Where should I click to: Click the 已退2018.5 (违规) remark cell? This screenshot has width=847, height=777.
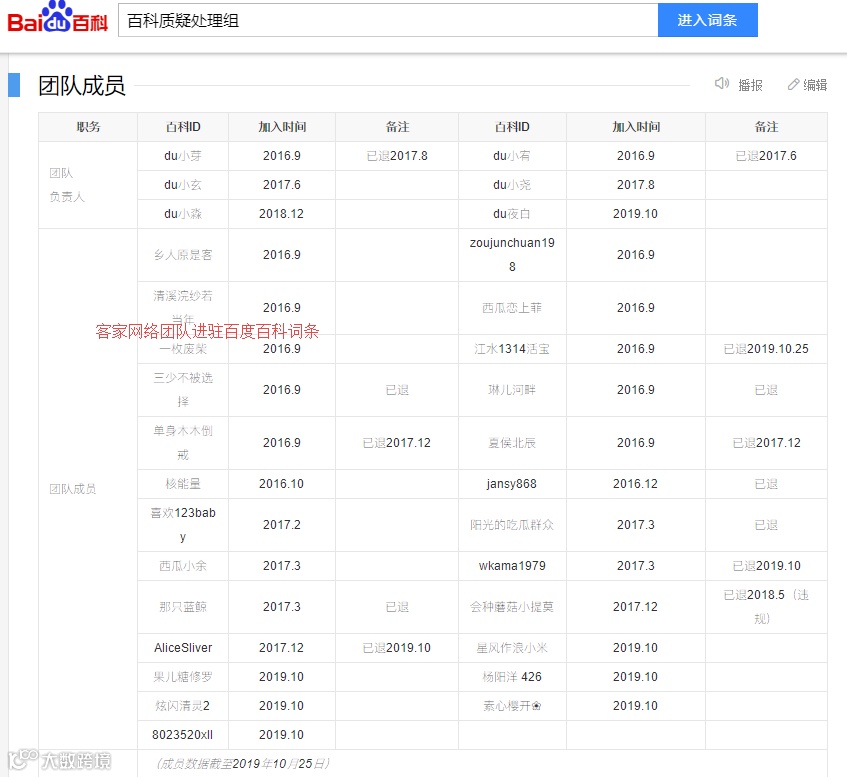click(766, 607)
